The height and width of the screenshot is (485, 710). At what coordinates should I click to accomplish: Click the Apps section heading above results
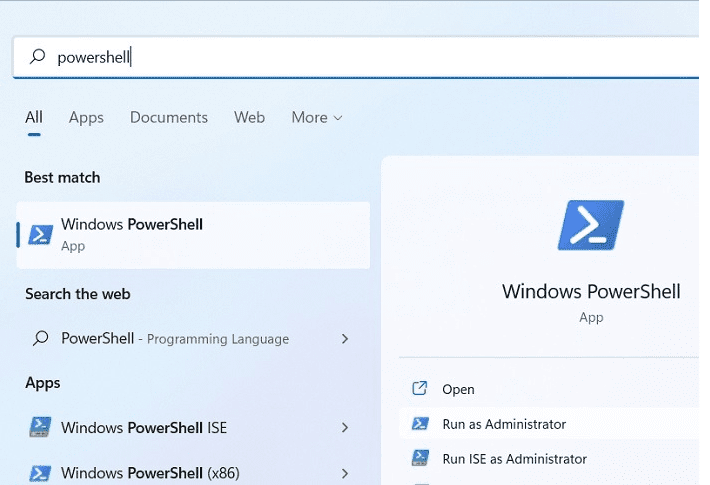[43, 383]
